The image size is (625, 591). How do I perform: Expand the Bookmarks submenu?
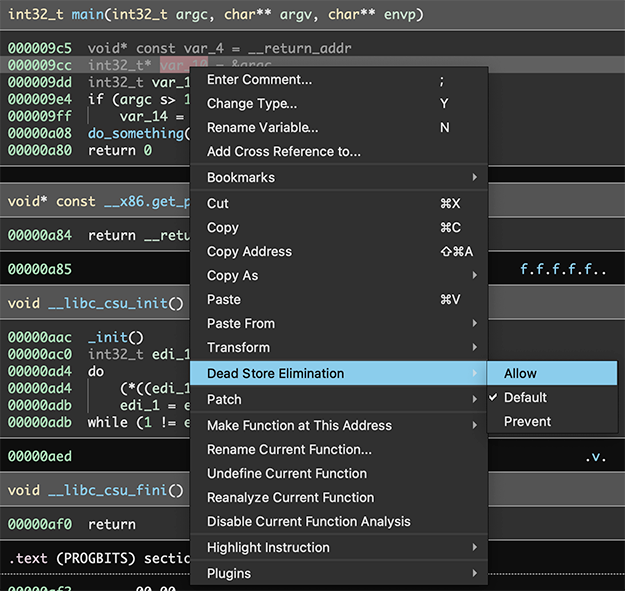tap(339, 177)
